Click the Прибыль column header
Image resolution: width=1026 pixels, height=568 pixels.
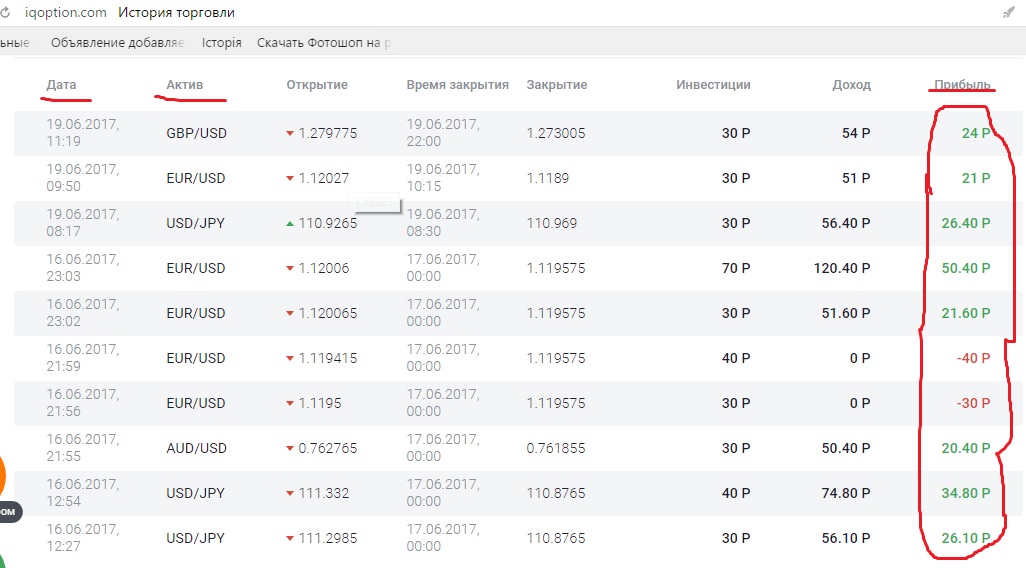[x=962, y=84]
